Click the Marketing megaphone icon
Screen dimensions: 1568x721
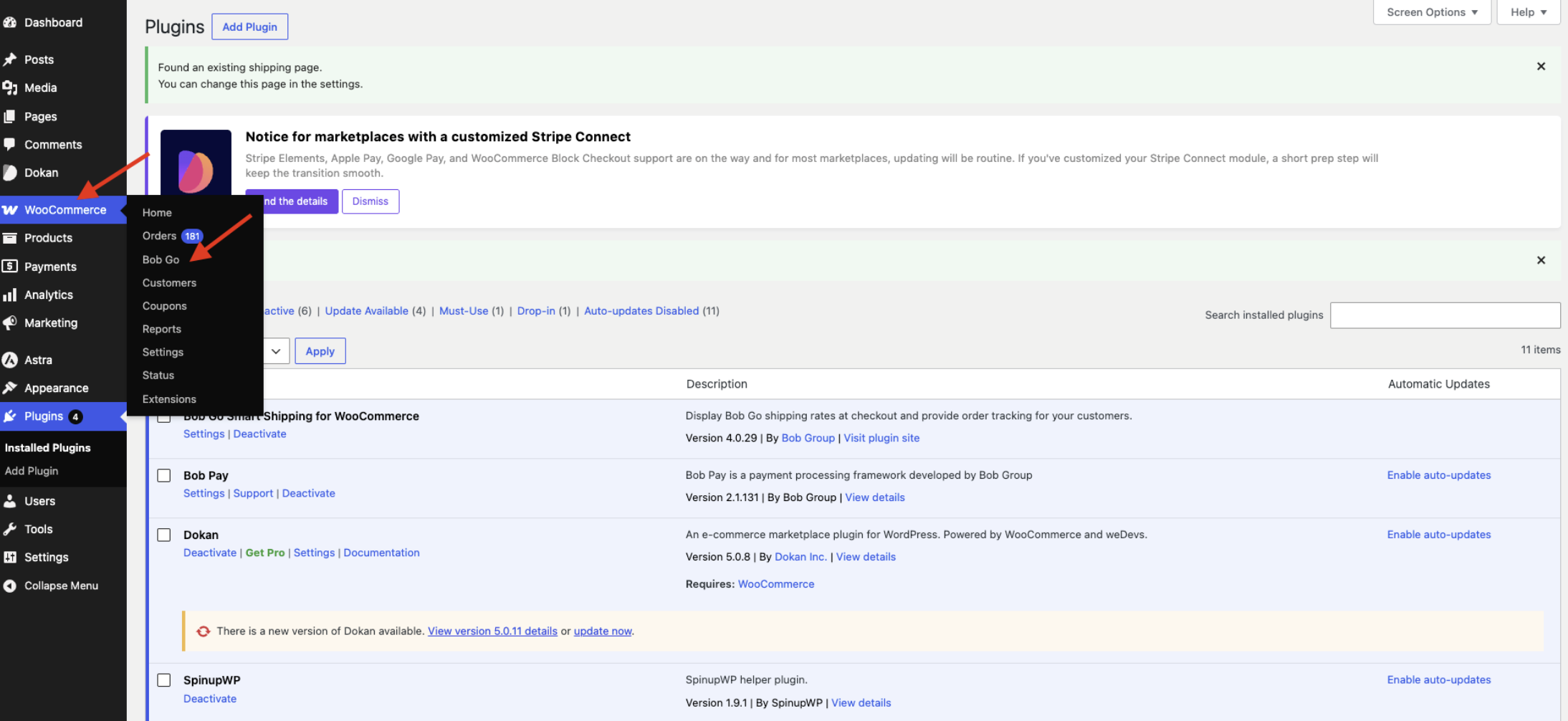coord(9,323)
